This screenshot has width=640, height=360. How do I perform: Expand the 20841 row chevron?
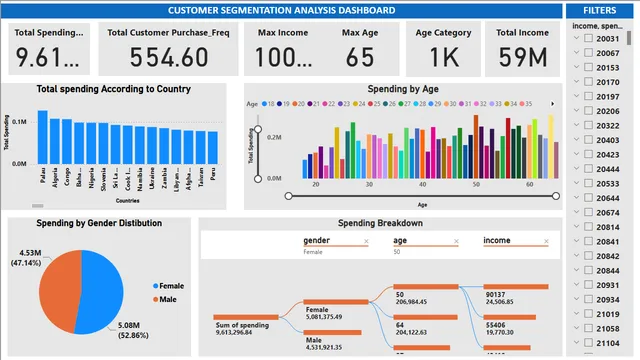pos(576,241)
